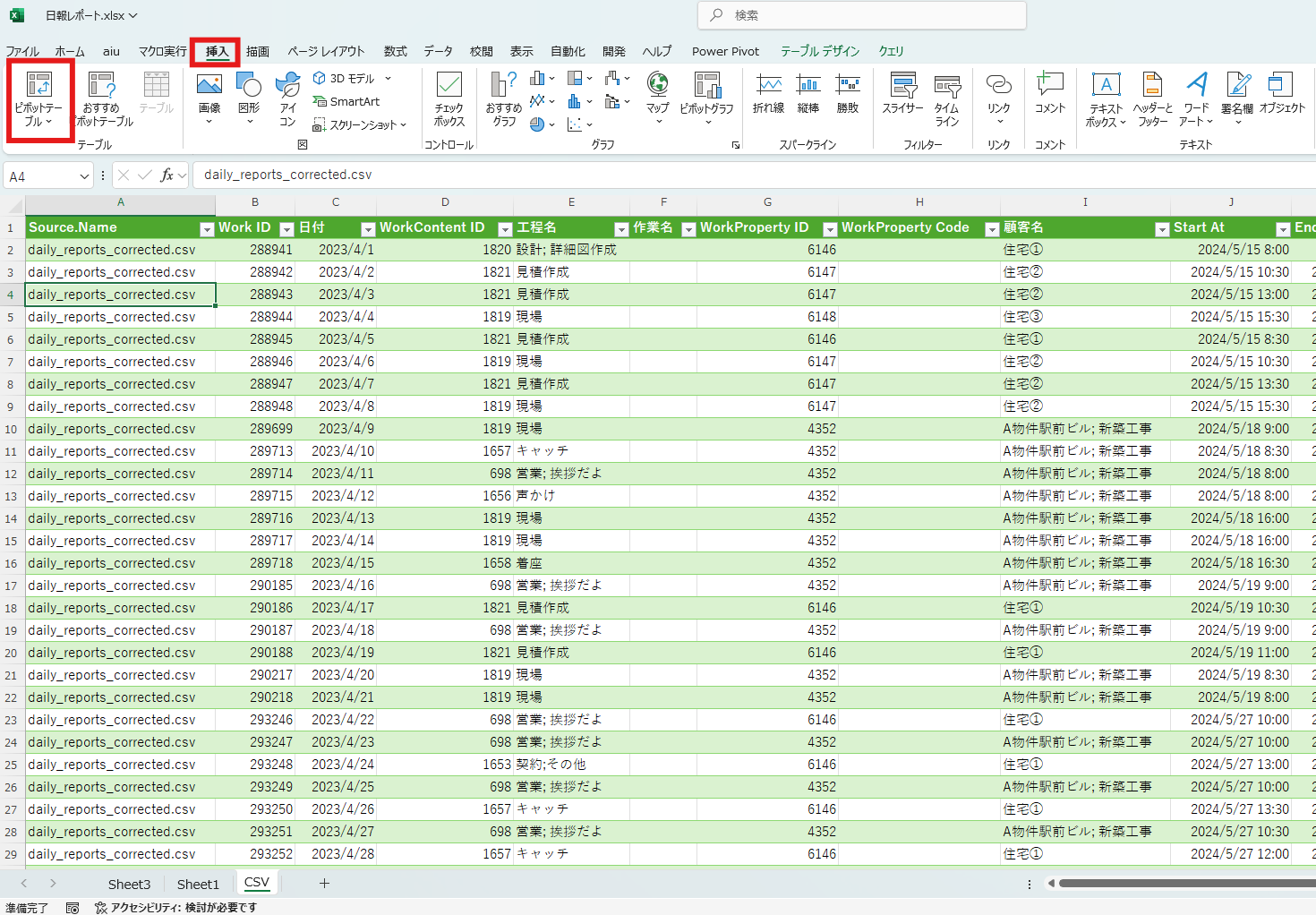Switch to the ページ レイアウト tab
The width and height of the screenshot is (1316, 915).
326,51
